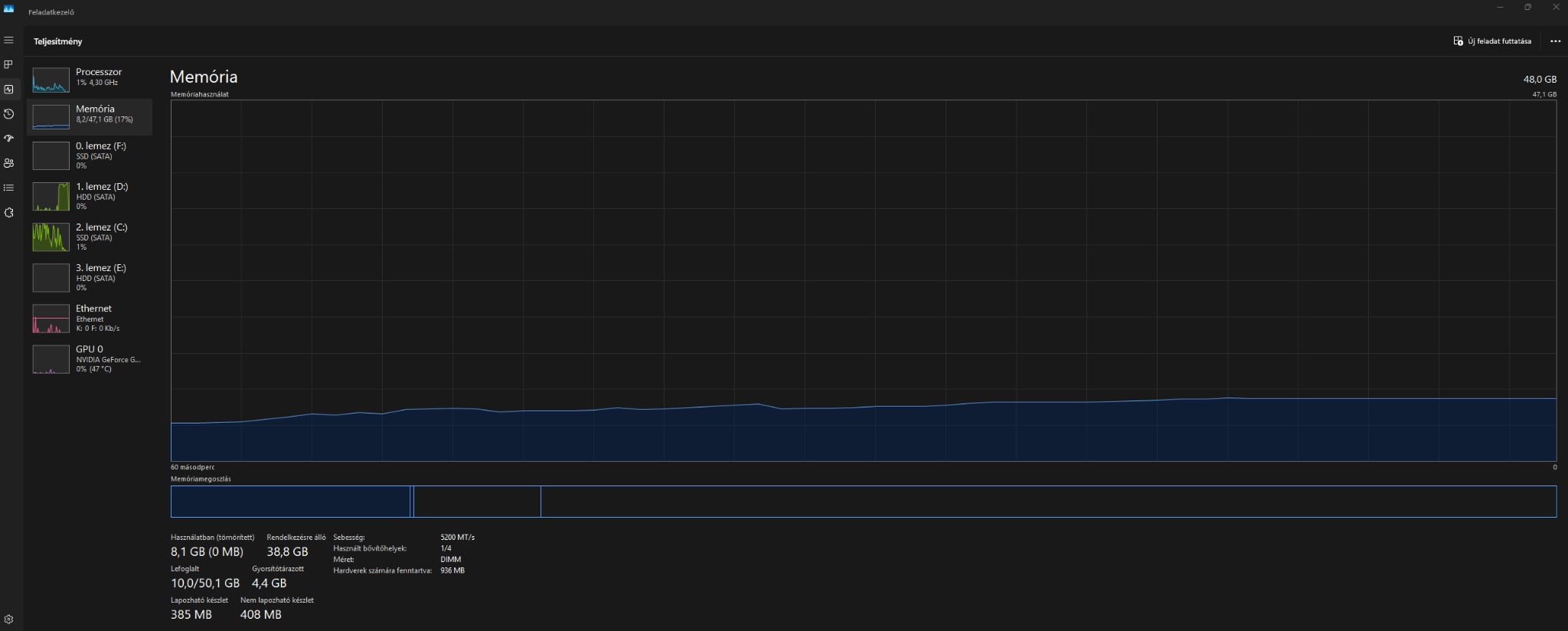Click the Ethernet mini graph thumbnail

click(51, 319)
